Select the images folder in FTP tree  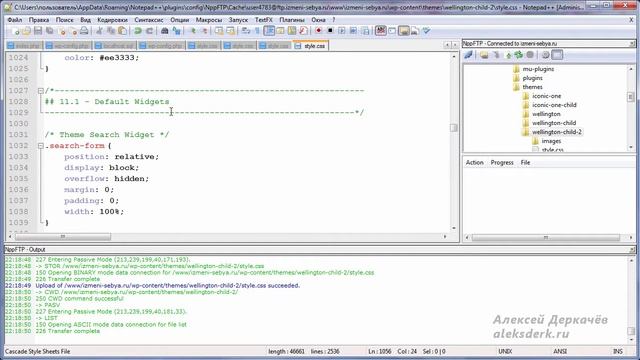point(551,141)
